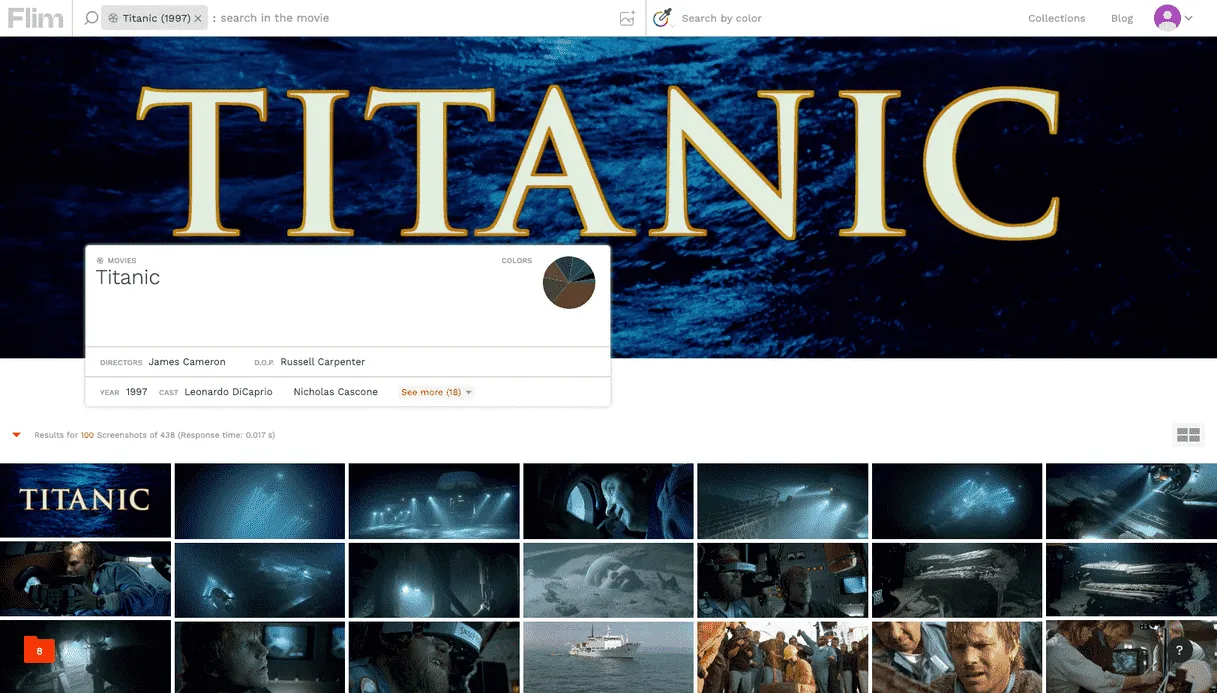Expand See more (18) cast list
The height and width of the screenshot is (693, 1217).
click(437, 392)
